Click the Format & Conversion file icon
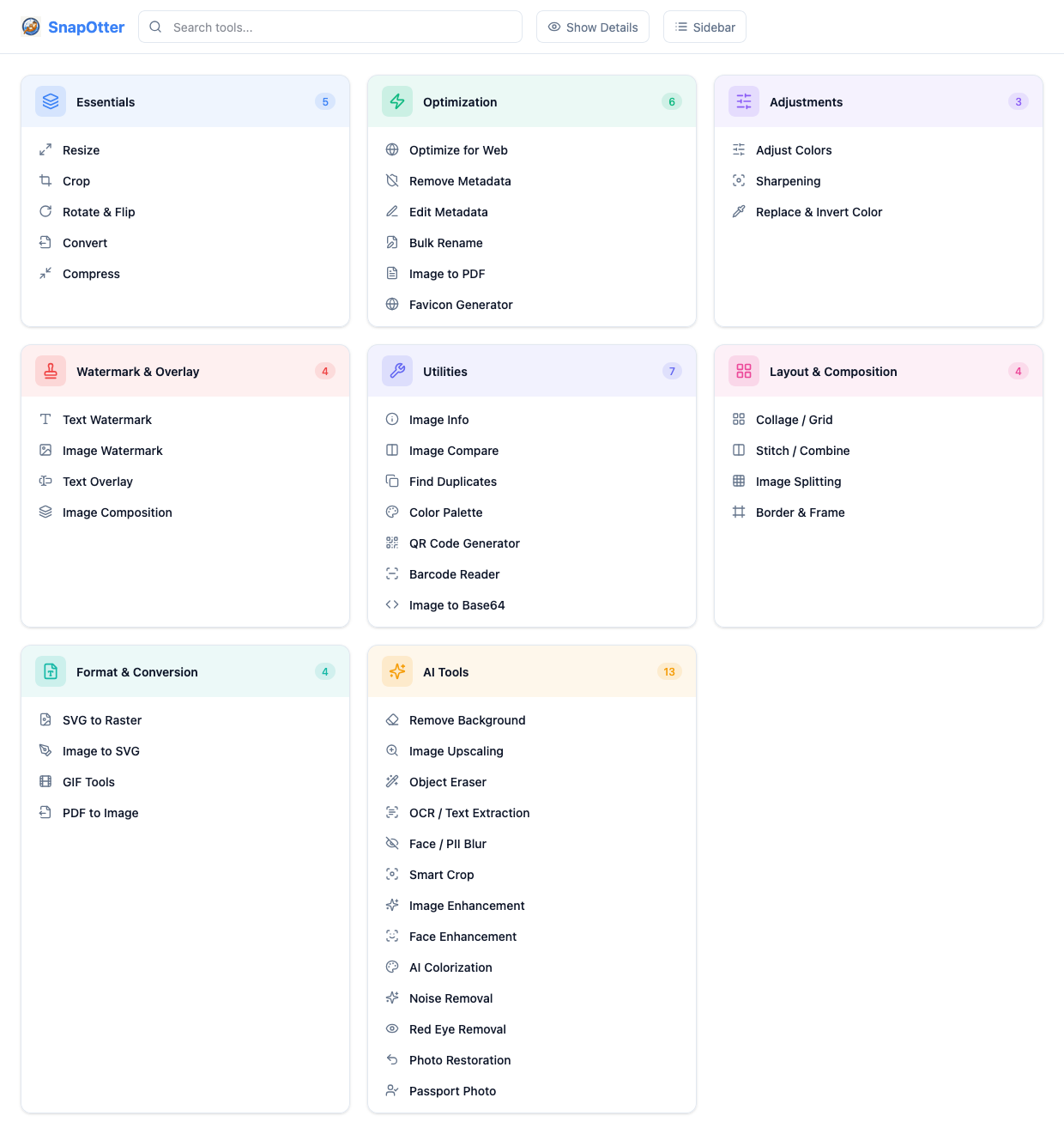This screenshot has height=1134, width=1064. pyautogui.click(x=51, y=671)
